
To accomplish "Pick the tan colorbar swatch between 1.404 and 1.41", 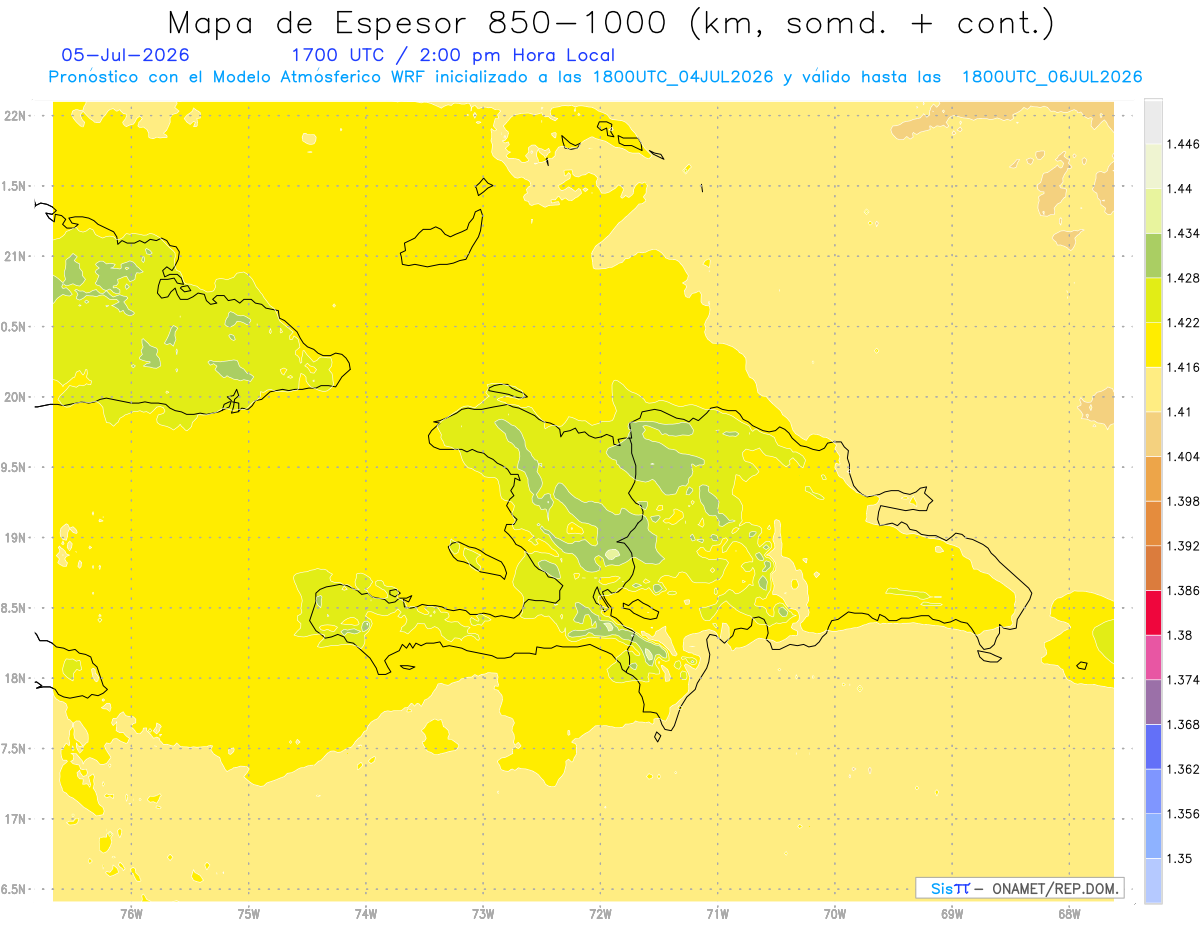I will pyautogui.click(x=1153, y=434).
